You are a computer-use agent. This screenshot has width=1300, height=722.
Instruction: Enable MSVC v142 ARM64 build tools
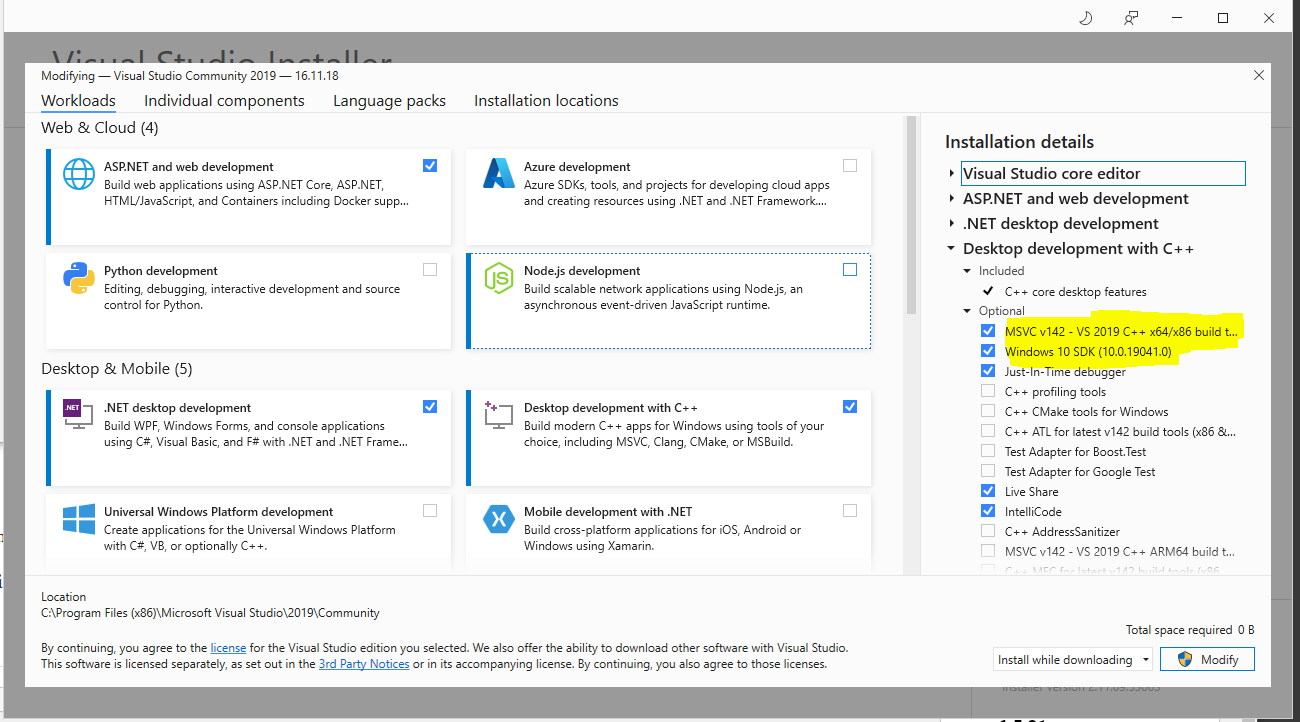click(988, 551)
